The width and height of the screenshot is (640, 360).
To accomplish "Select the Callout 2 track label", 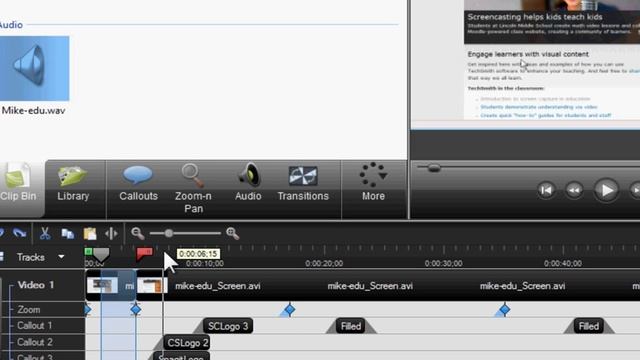I will click(35, 342).
